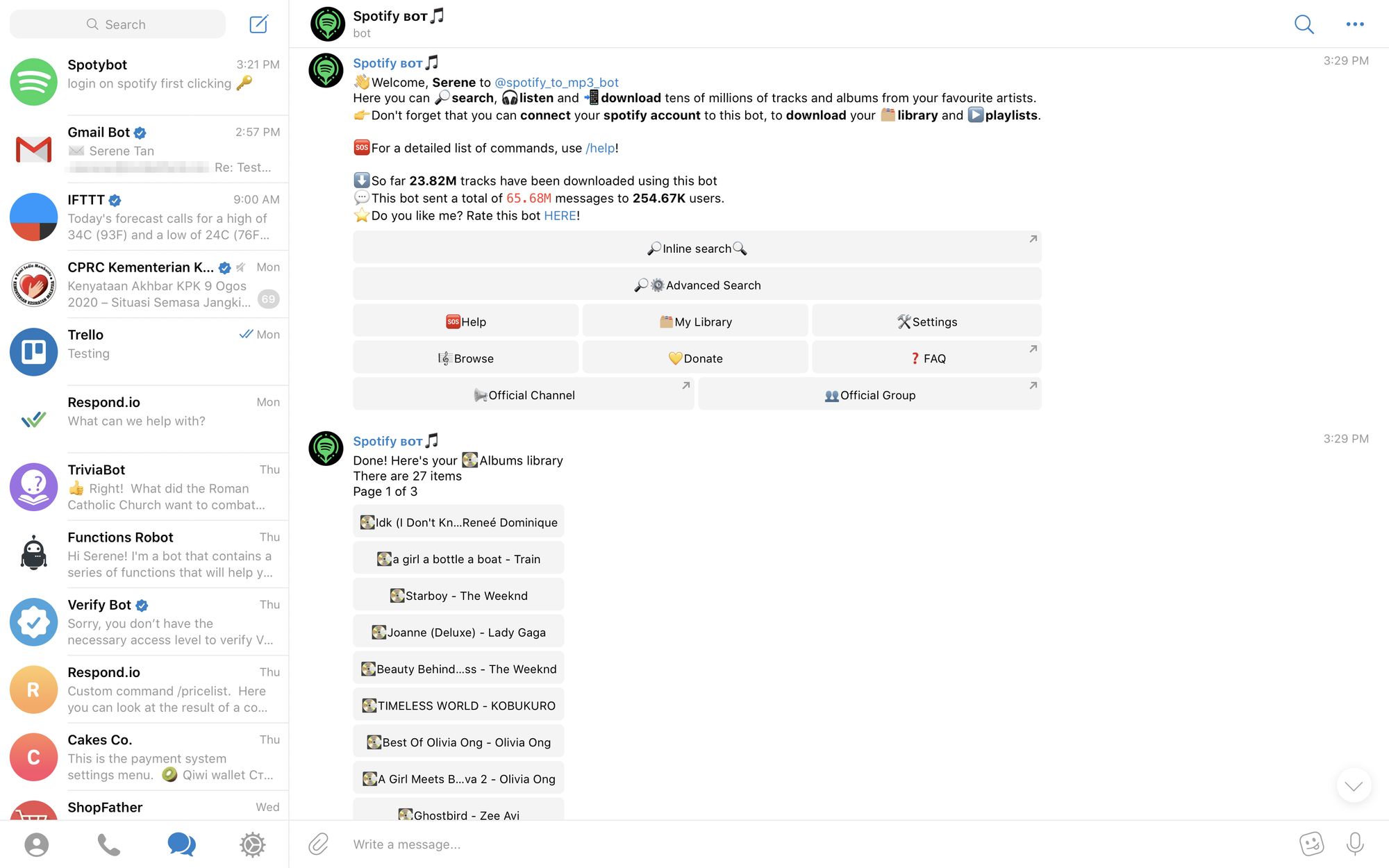The image size is (1389, 868).
Task: Click the attachment paperclip icon
Action: (319, 844)
